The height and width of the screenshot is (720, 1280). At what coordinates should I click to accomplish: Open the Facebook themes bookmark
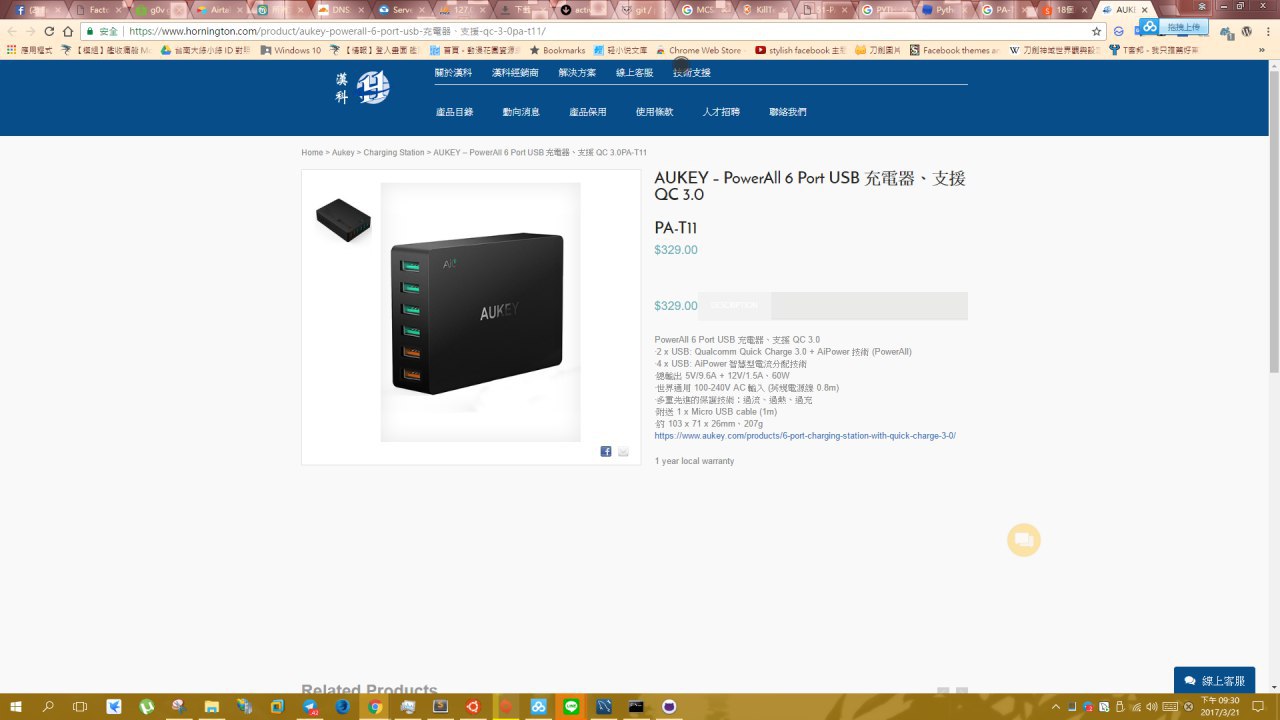954,50
